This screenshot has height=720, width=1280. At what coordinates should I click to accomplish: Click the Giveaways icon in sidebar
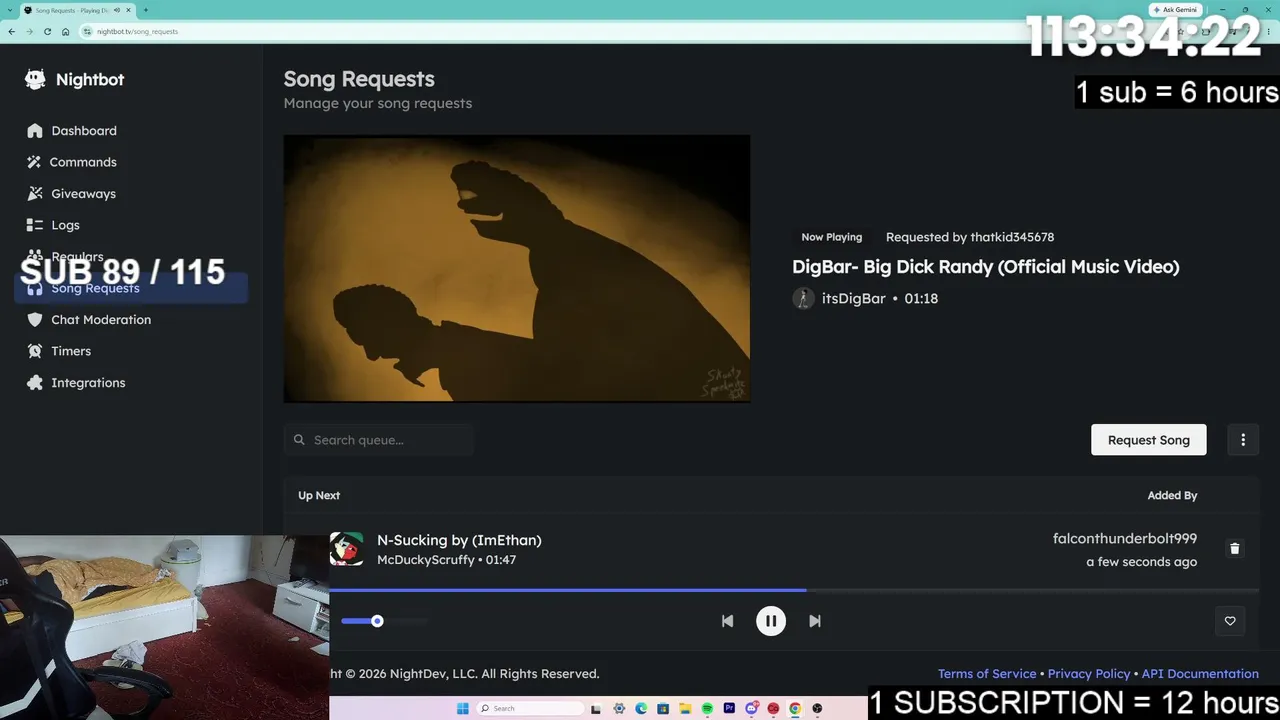[x=35, y=194]
